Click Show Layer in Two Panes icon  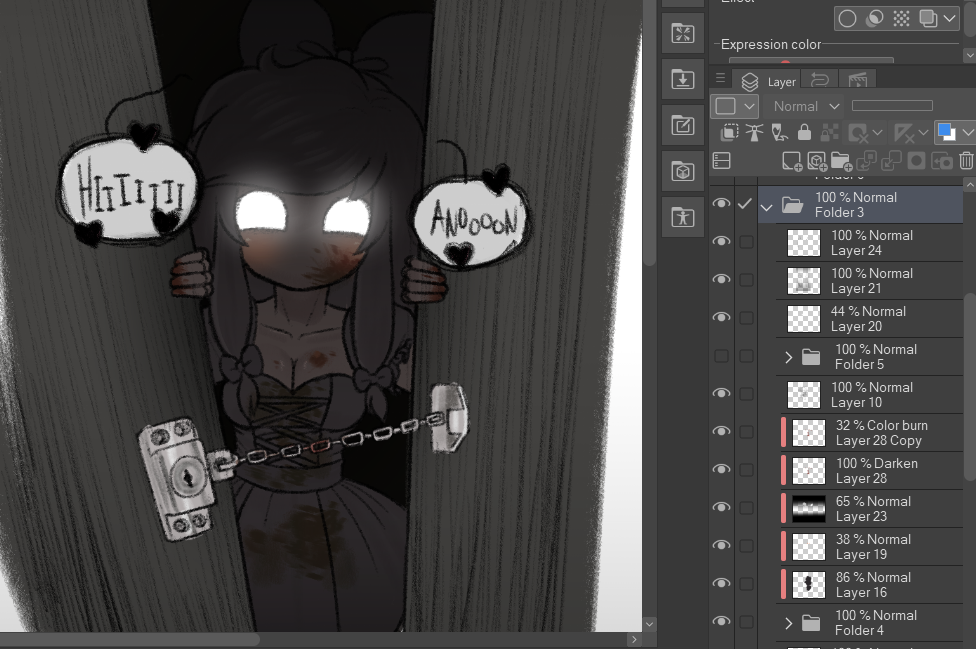721,161
